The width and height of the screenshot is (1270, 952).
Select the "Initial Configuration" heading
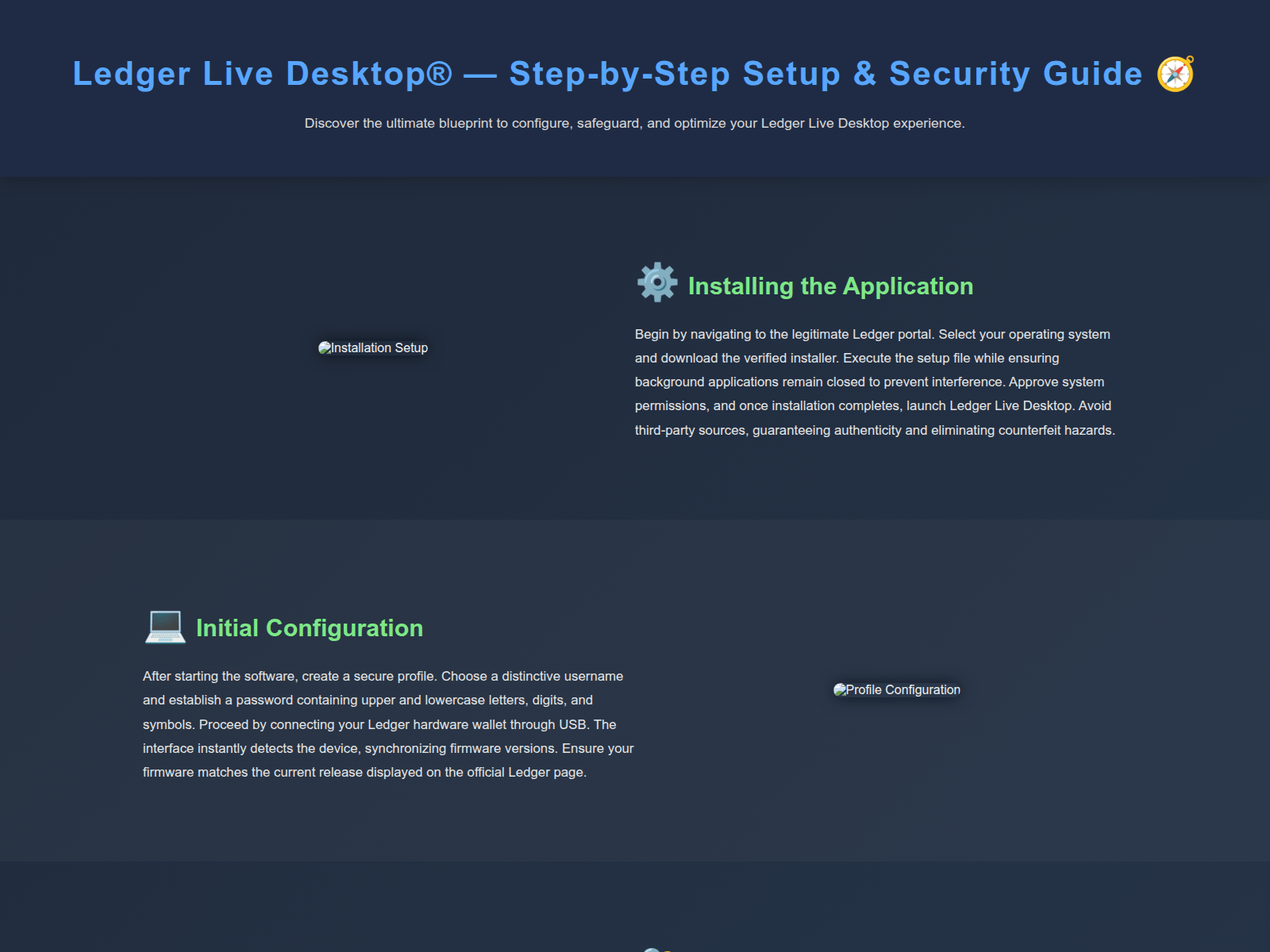pyautogui.click(x=310, y=628)
